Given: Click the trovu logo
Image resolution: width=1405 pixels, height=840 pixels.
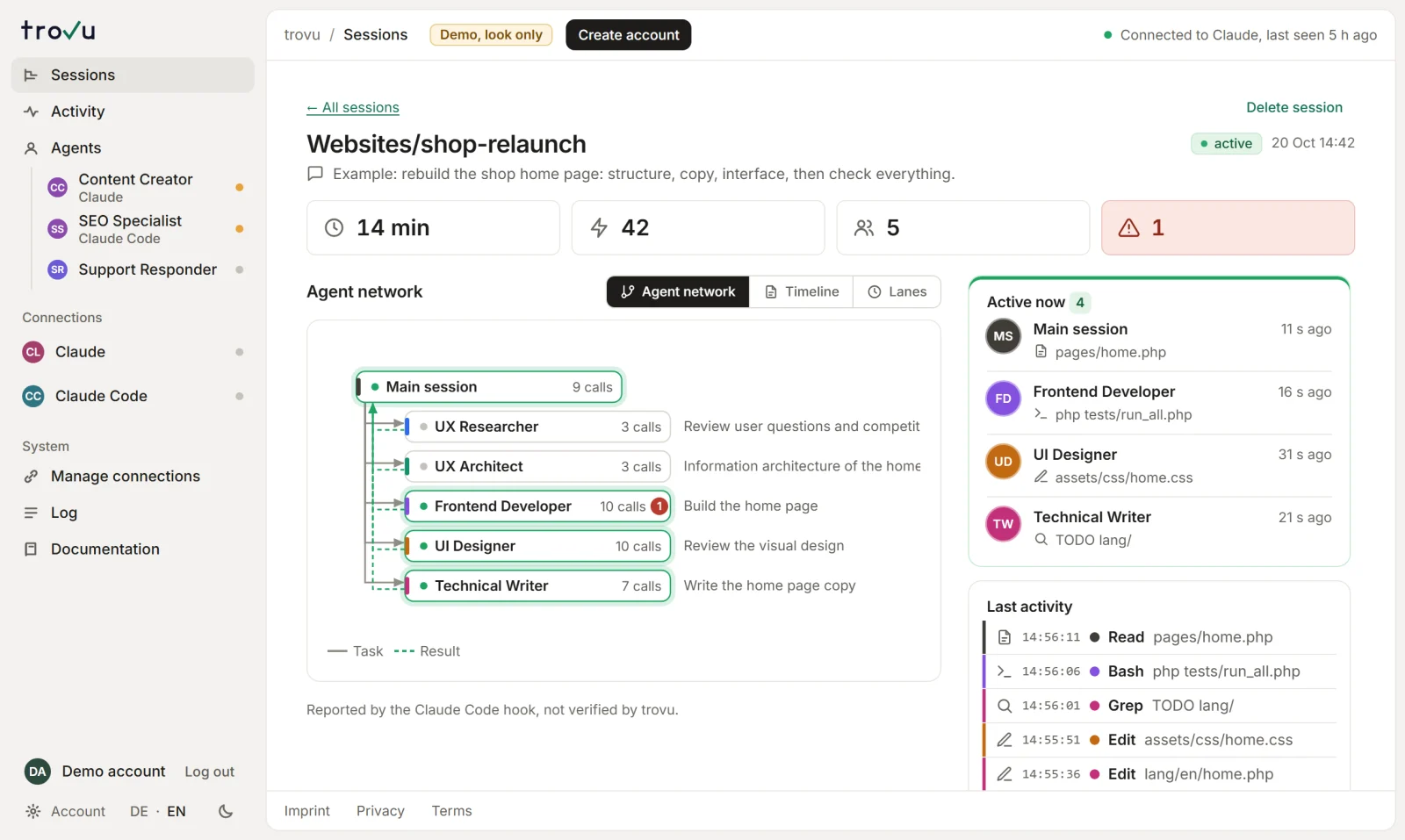Looking at the screenshot, I should 58,31.
